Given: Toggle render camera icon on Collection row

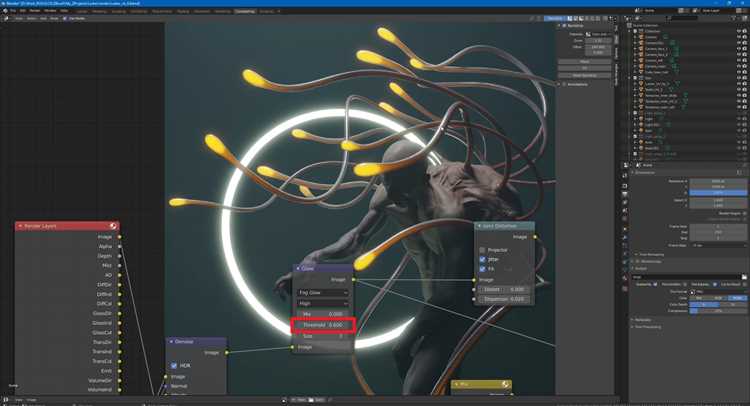Looking at the screenshot, I should (x=745, y=31).
